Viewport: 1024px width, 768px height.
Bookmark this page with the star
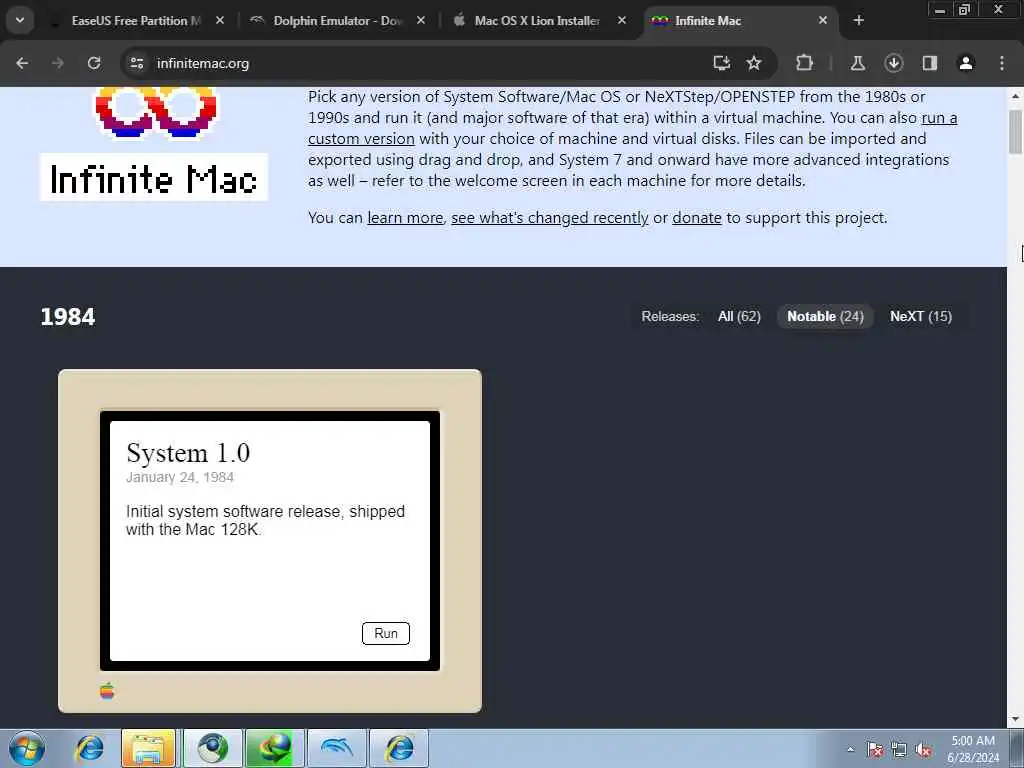[x=754, y=63]
